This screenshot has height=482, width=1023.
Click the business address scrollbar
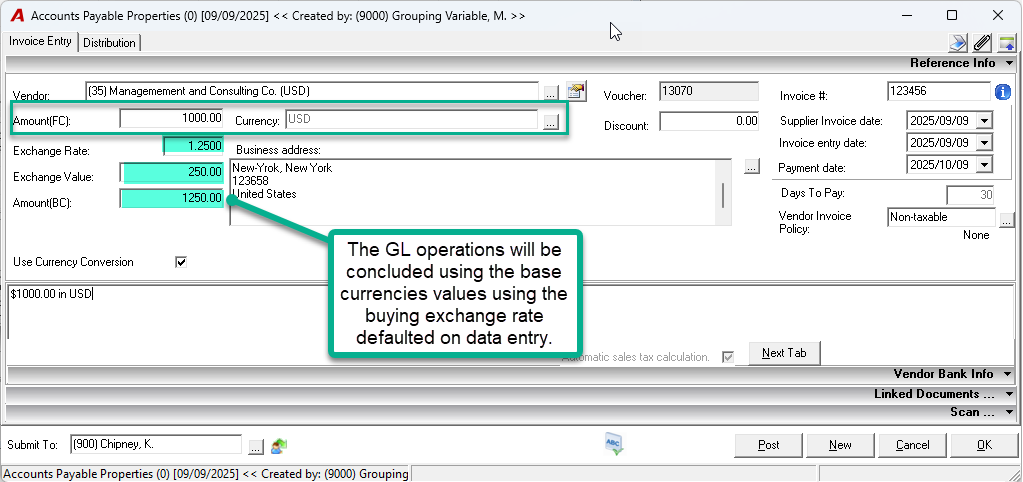[x=723, y=195]
